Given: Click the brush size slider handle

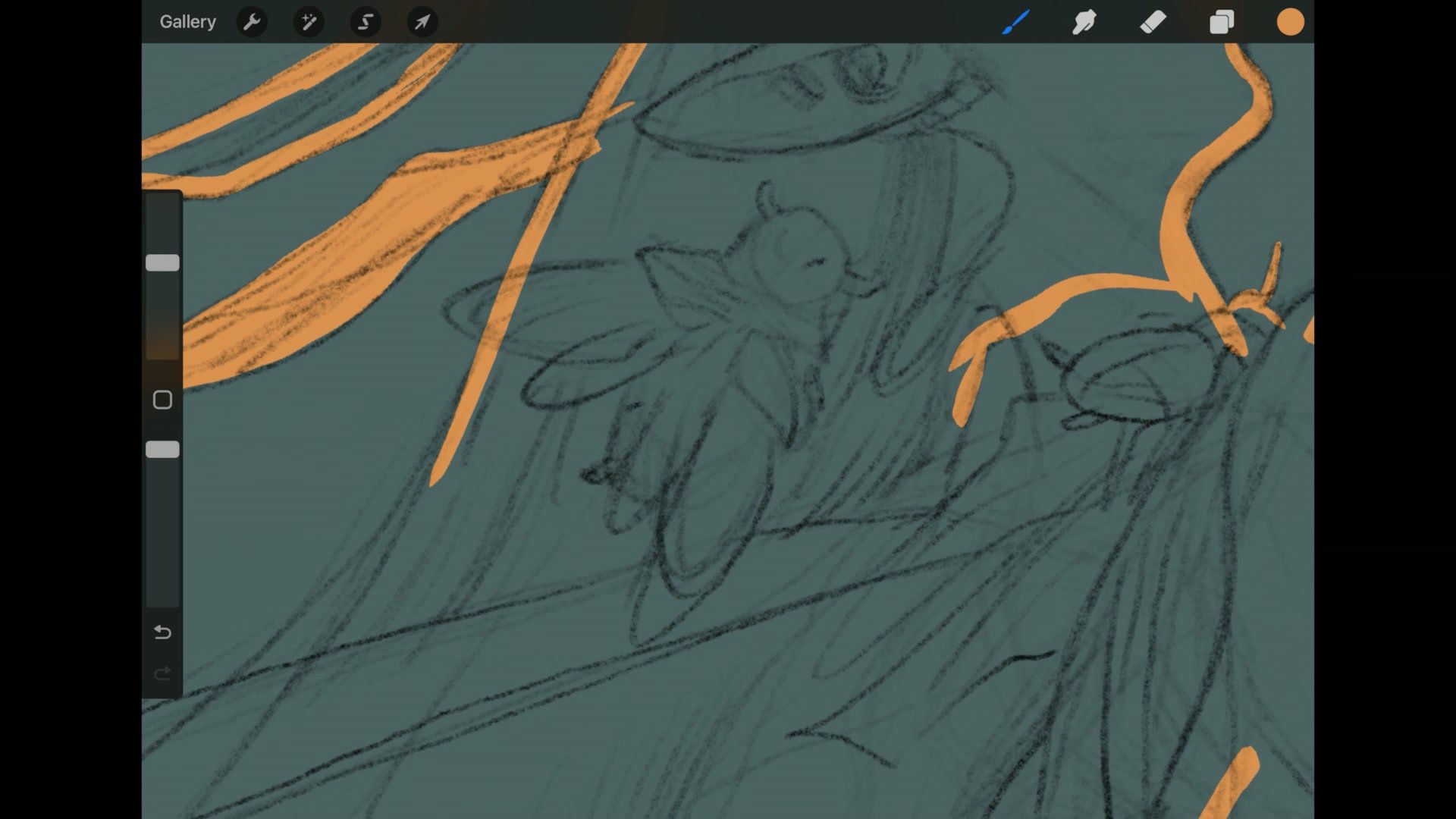Looking at the screenshot, I should click(x=162, y=263).
